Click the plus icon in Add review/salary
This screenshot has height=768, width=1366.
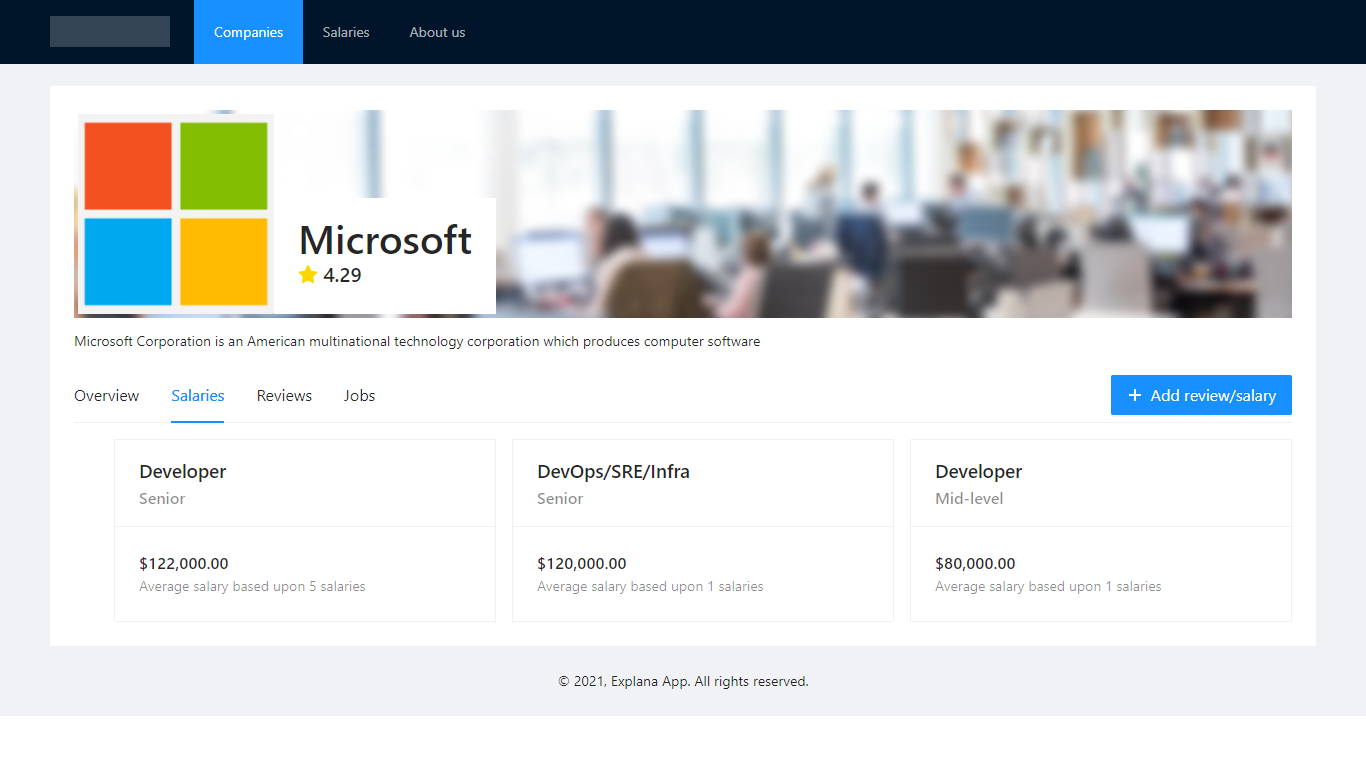(1135, 395)
